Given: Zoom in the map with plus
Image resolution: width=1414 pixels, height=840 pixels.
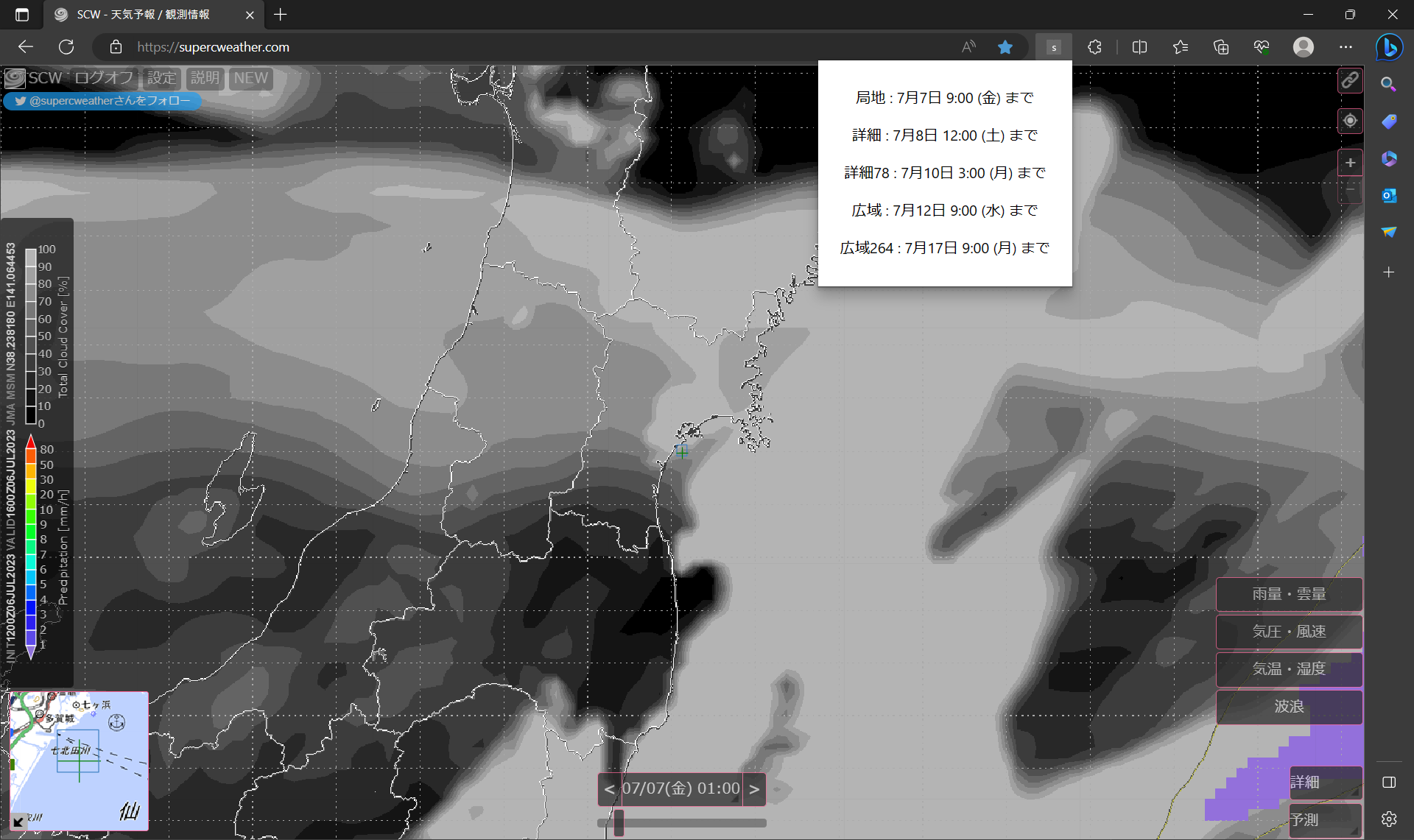Looking at the screenshot, I should click(x=1349, y=163).
